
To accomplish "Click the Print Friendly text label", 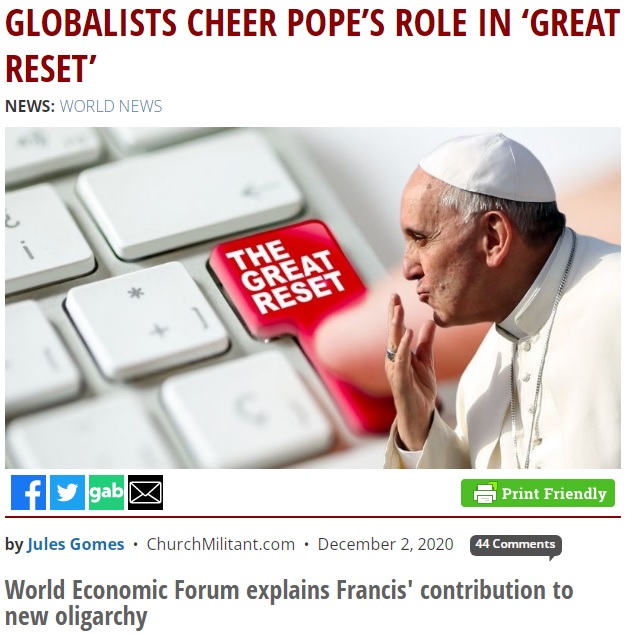I will point(554,494).
